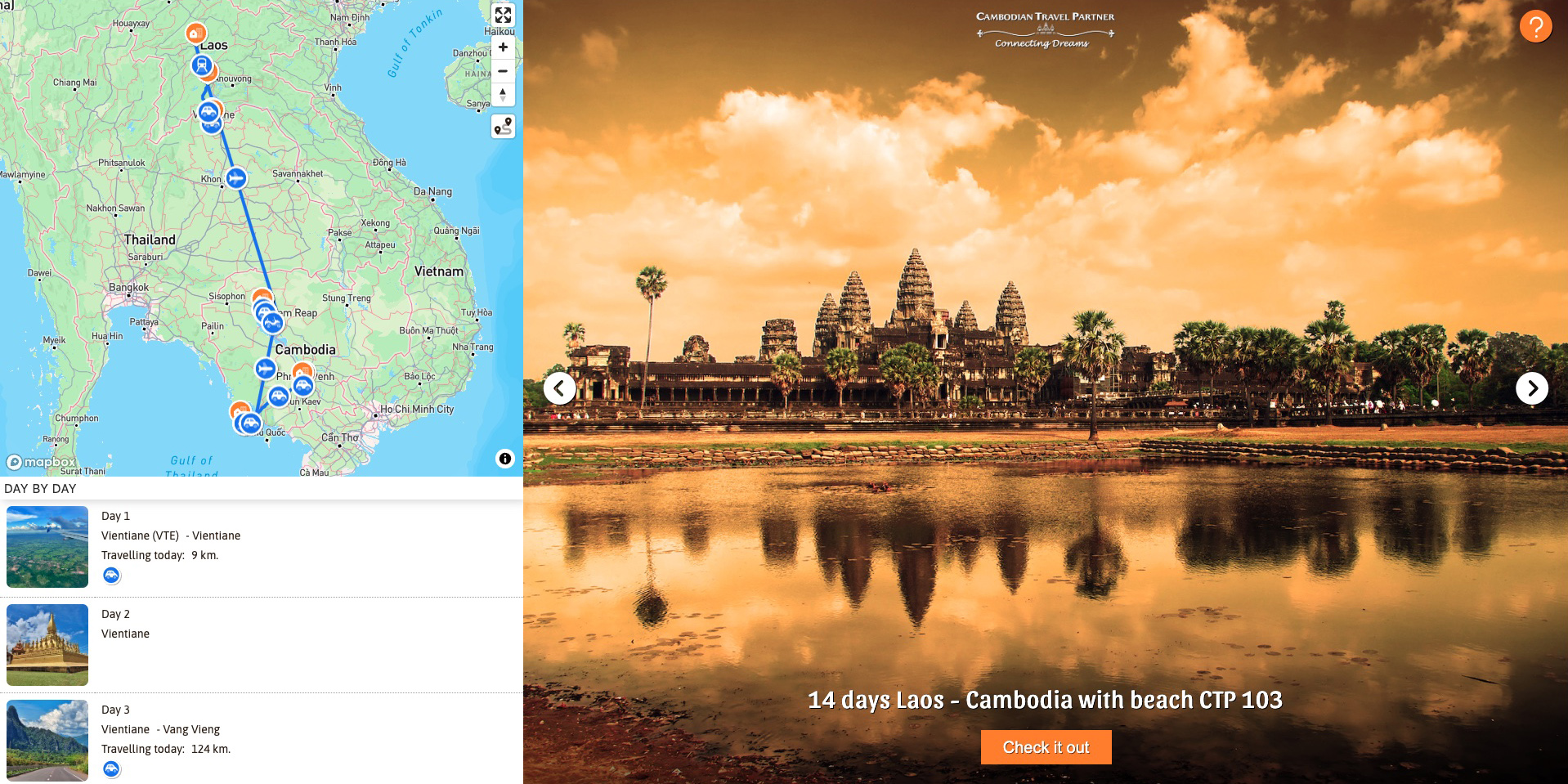
Task: Toggle fullscreen map view
Action: point(503,15)
